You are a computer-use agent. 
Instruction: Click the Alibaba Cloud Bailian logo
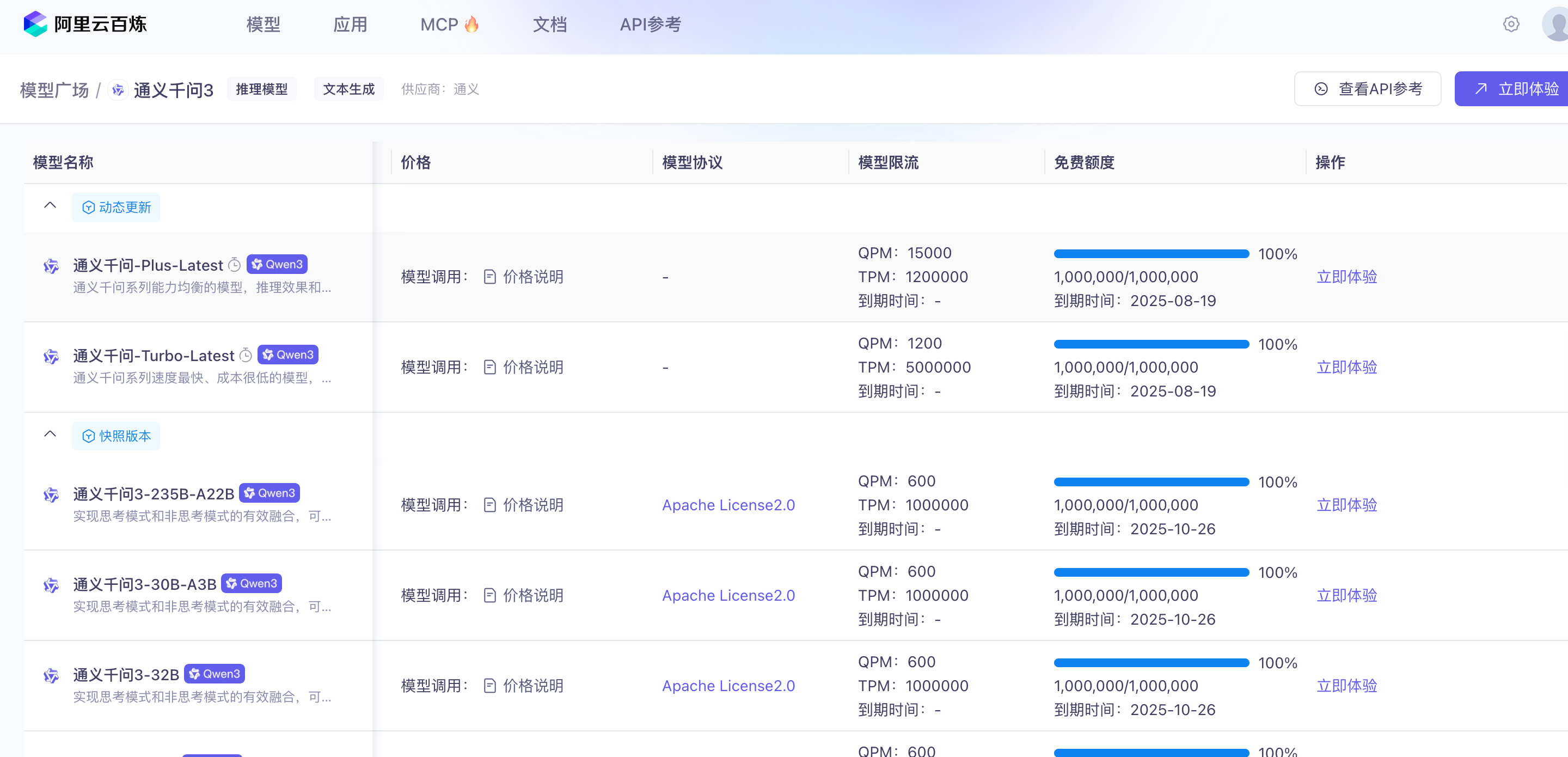pos(85,25)
